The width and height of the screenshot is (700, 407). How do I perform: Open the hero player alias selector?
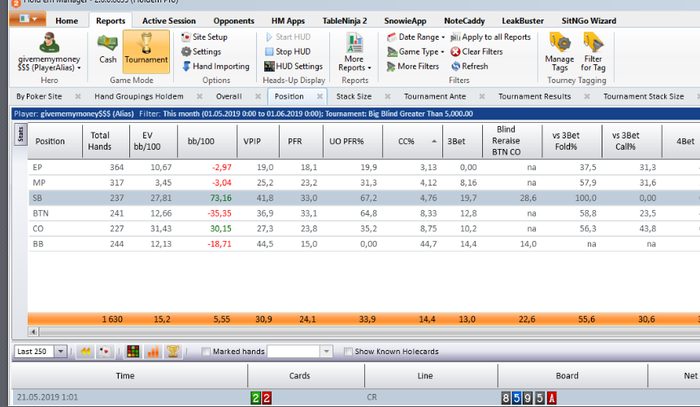49,52
